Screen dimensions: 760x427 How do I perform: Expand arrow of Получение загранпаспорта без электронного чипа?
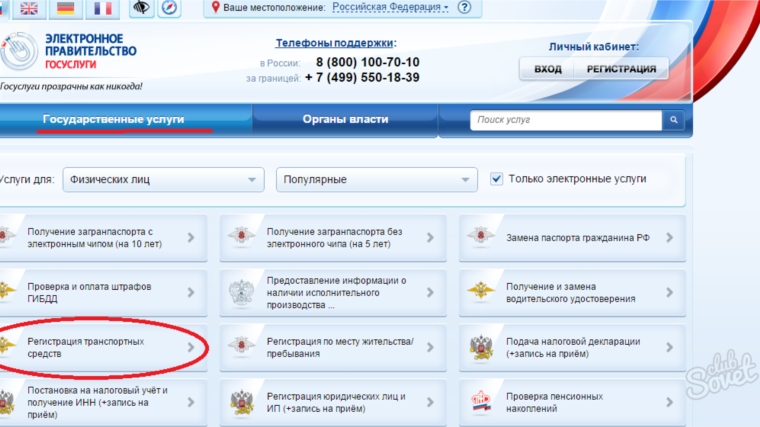[x=430, y=237]
